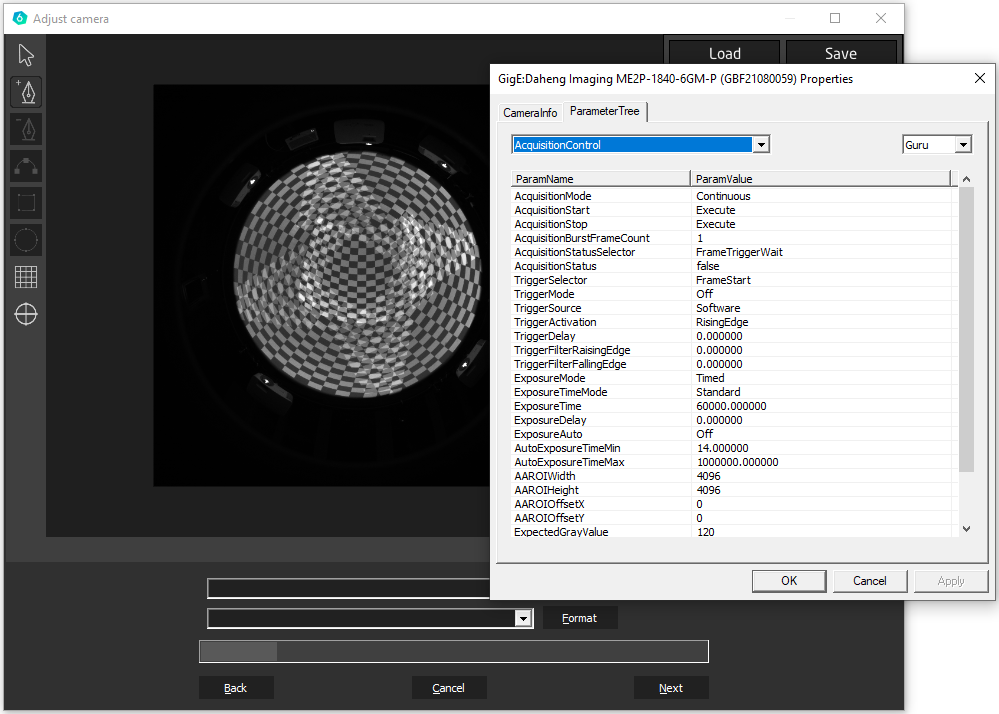The image size is (999, 714).
Task: Click the parameter list scroll down arrow
Action: tap(965, 529)
